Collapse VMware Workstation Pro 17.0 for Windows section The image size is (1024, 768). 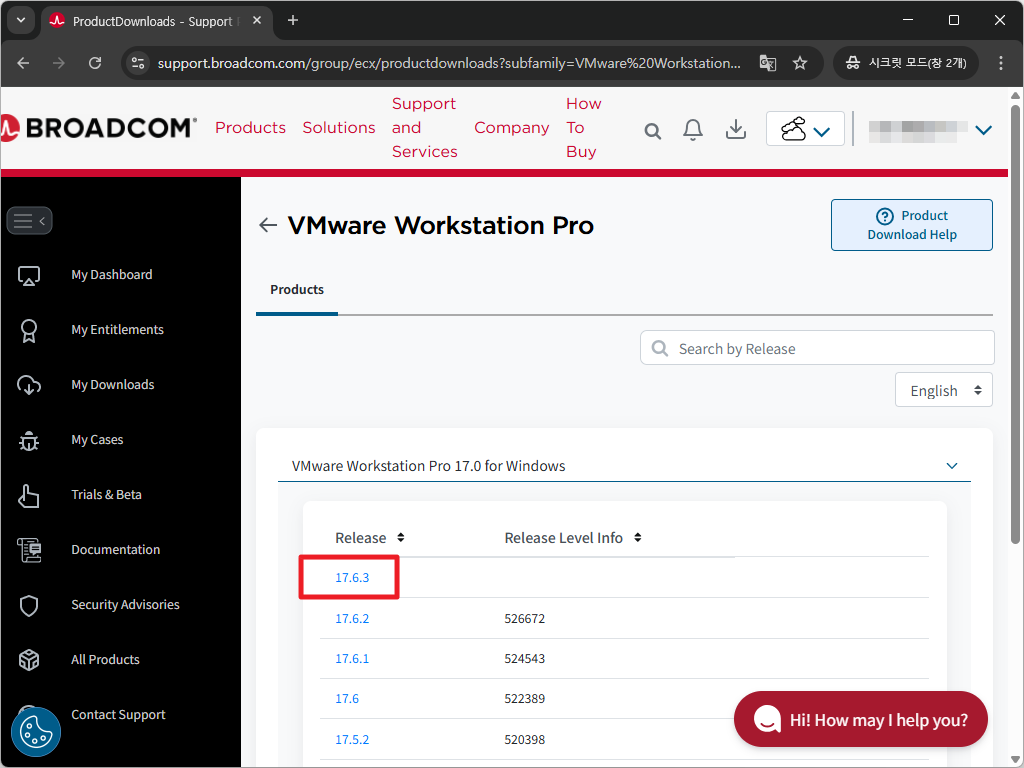[952, 466]
